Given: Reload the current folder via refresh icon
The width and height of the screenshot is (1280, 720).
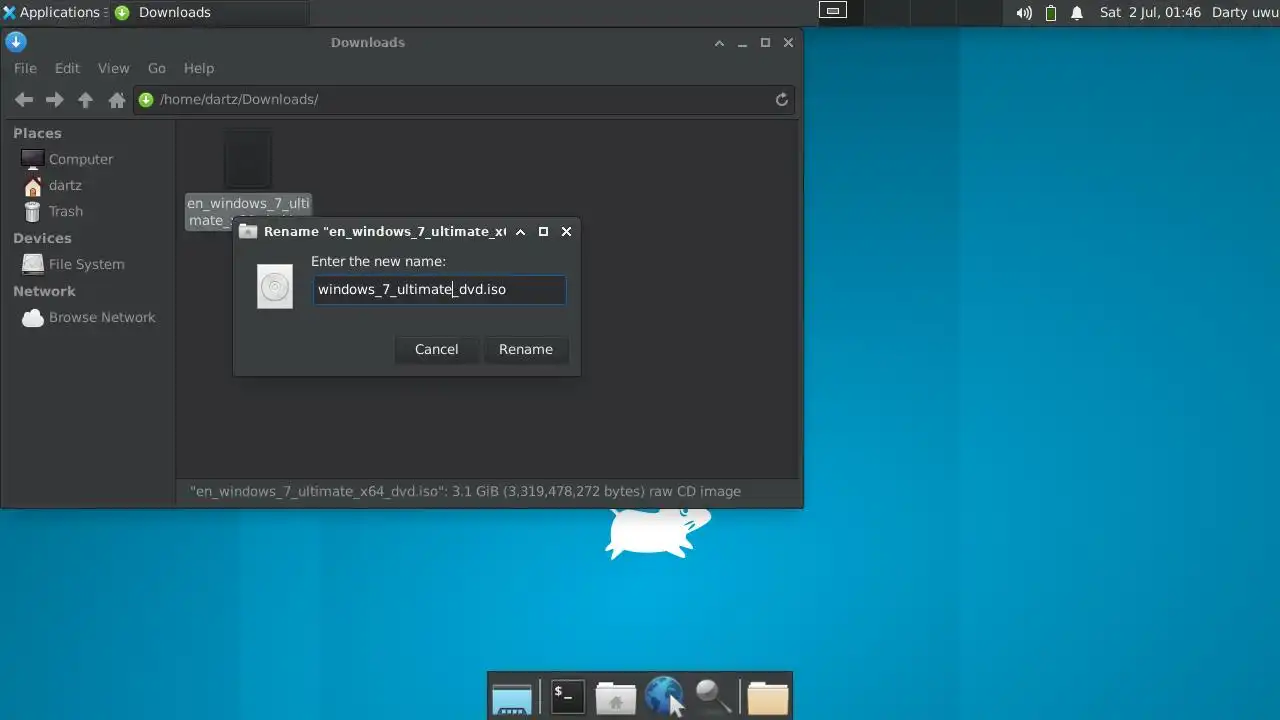Looking at the screenshot, I should pos(782,99).
